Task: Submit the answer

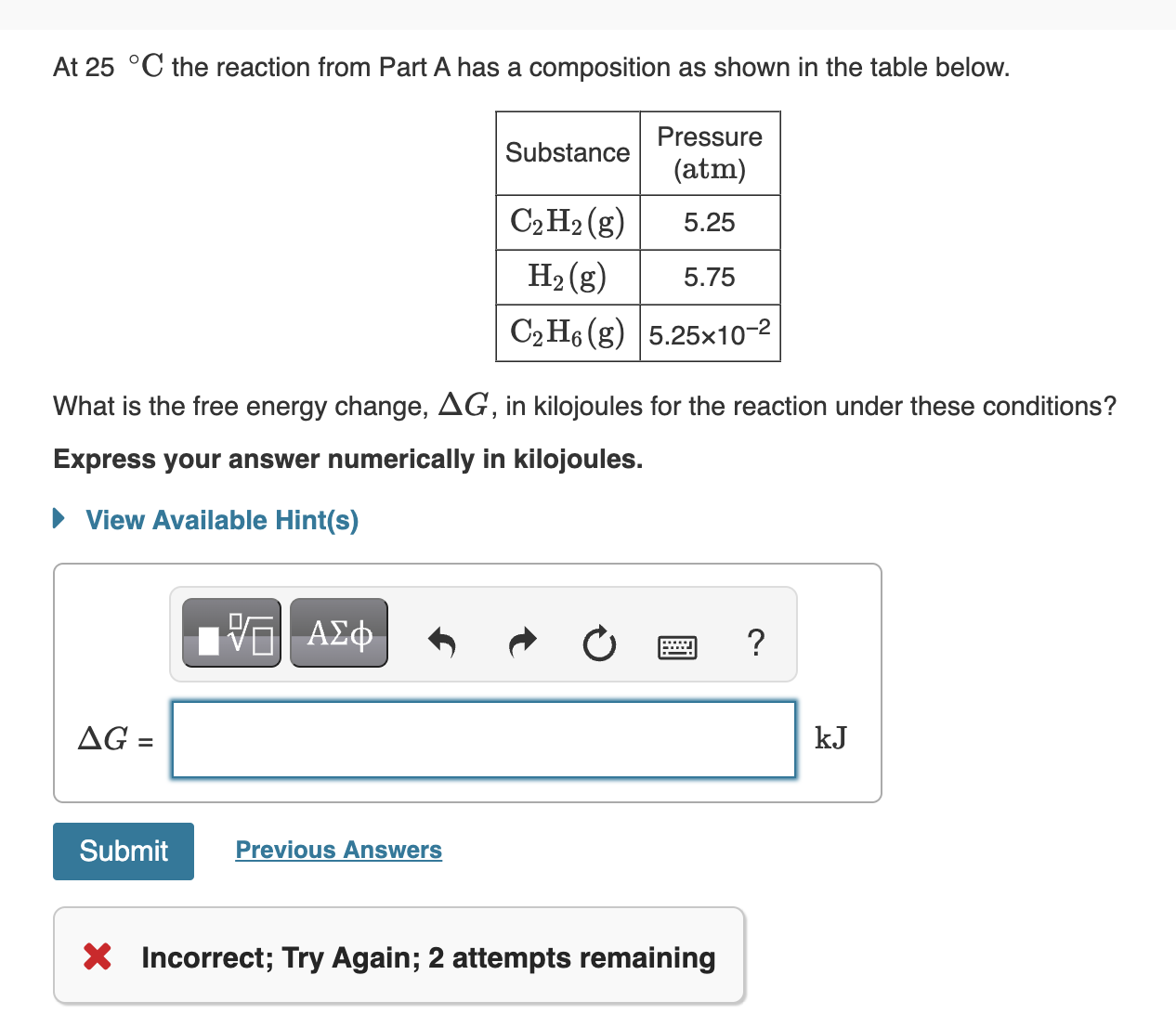Action: [123, 851]
